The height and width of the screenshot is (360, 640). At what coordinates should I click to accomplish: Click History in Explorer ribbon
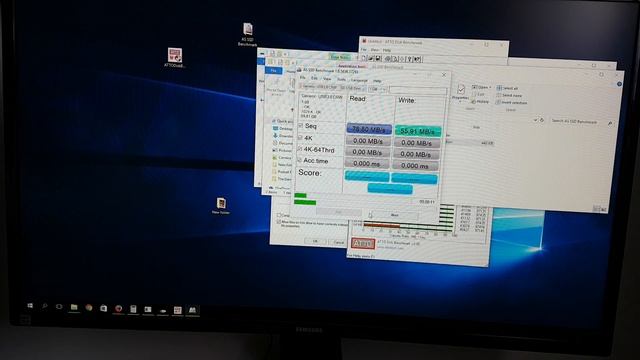pyautogui.click(x=480, y=101)
